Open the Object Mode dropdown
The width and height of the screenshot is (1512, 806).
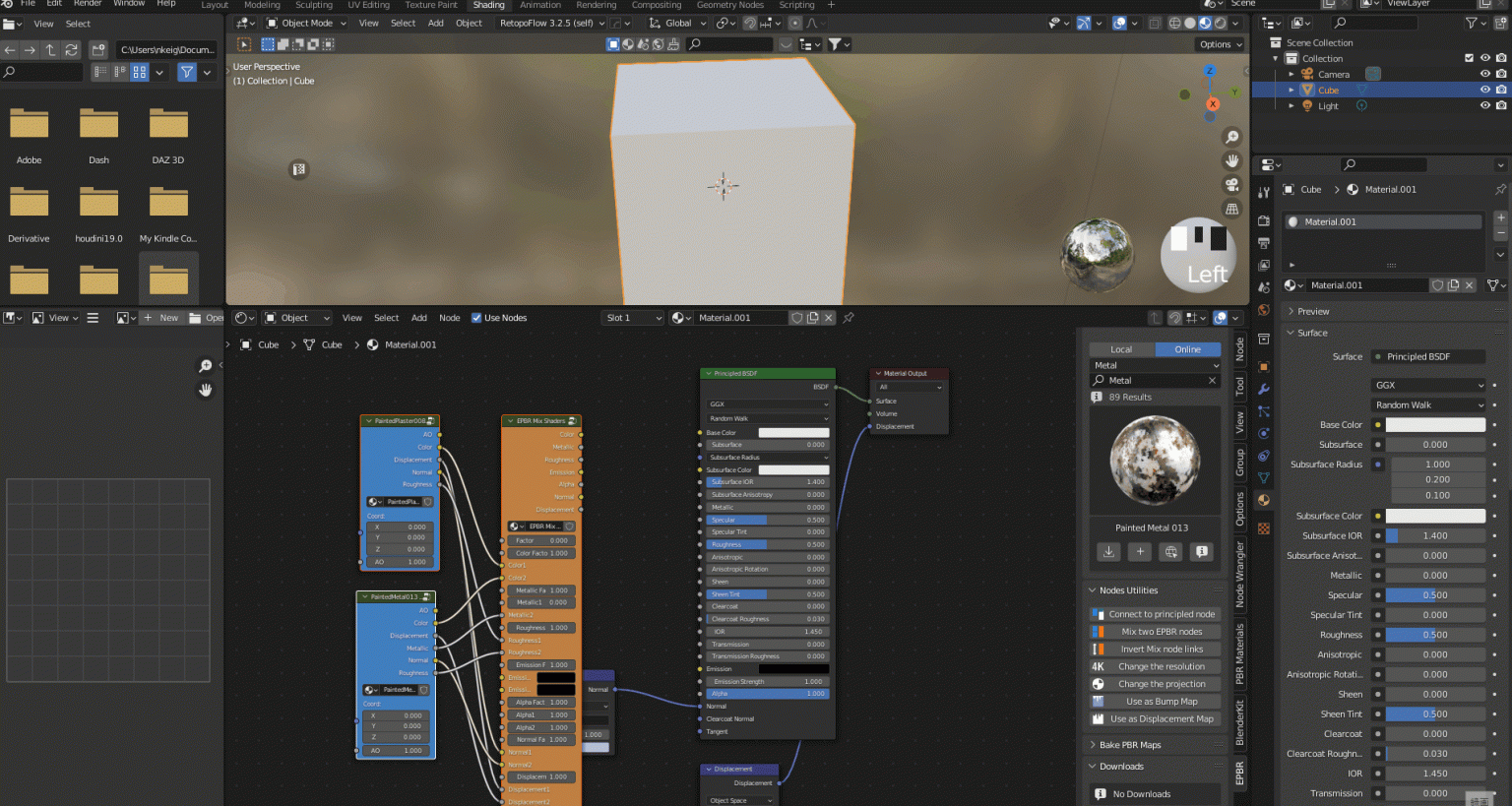pos(305,23)
